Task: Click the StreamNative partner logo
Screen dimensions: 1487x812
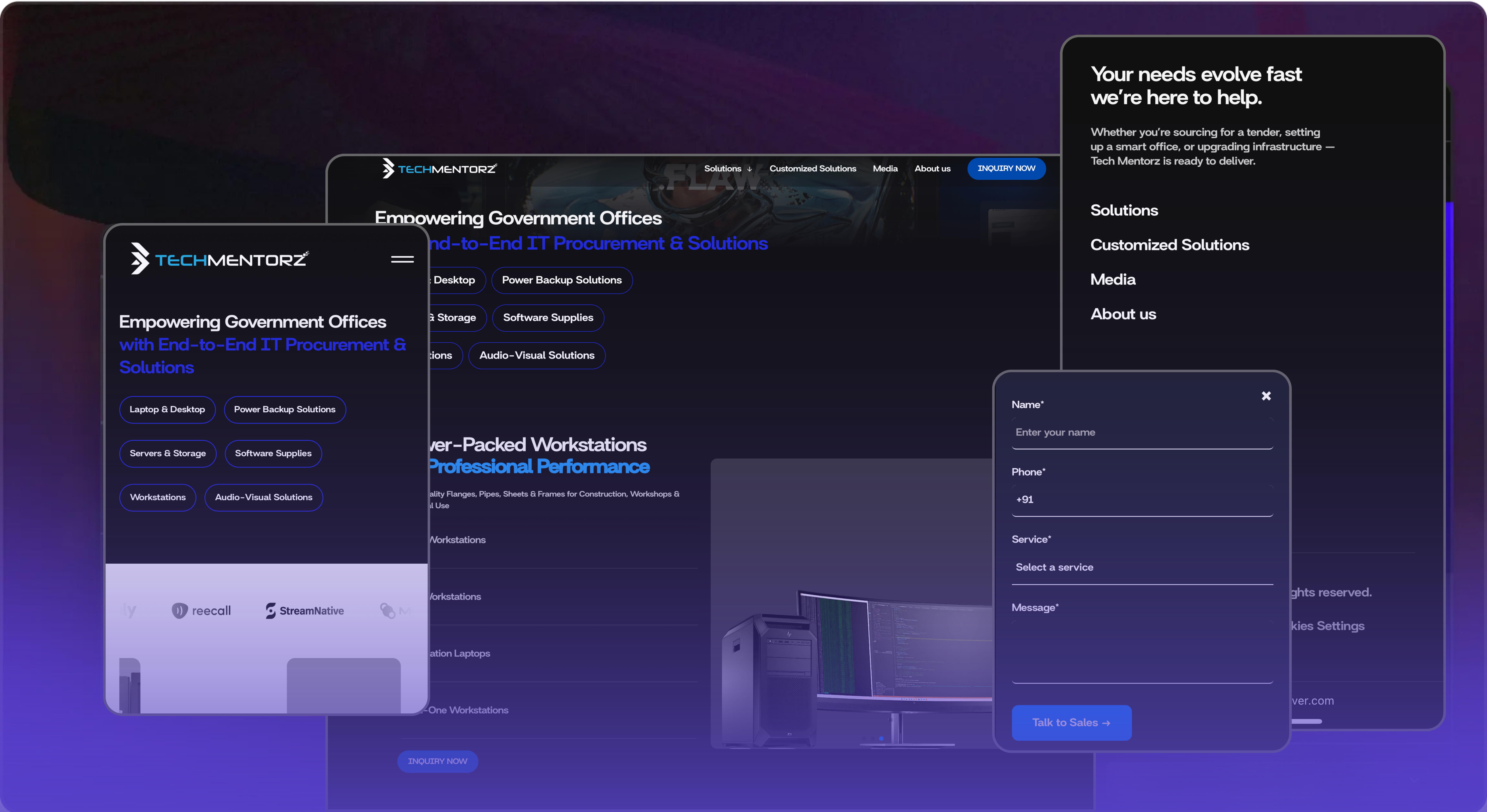Action: [x=305, y=610]
